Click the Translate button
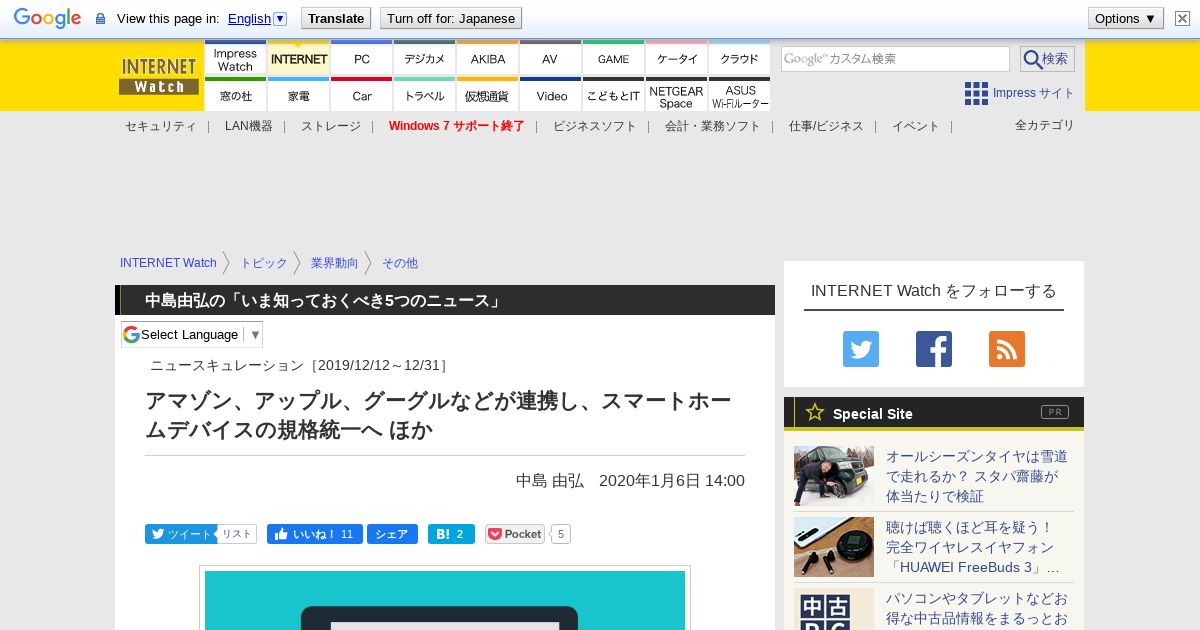The width and height of the screenshot is (1200, 630). click(335, 18)
